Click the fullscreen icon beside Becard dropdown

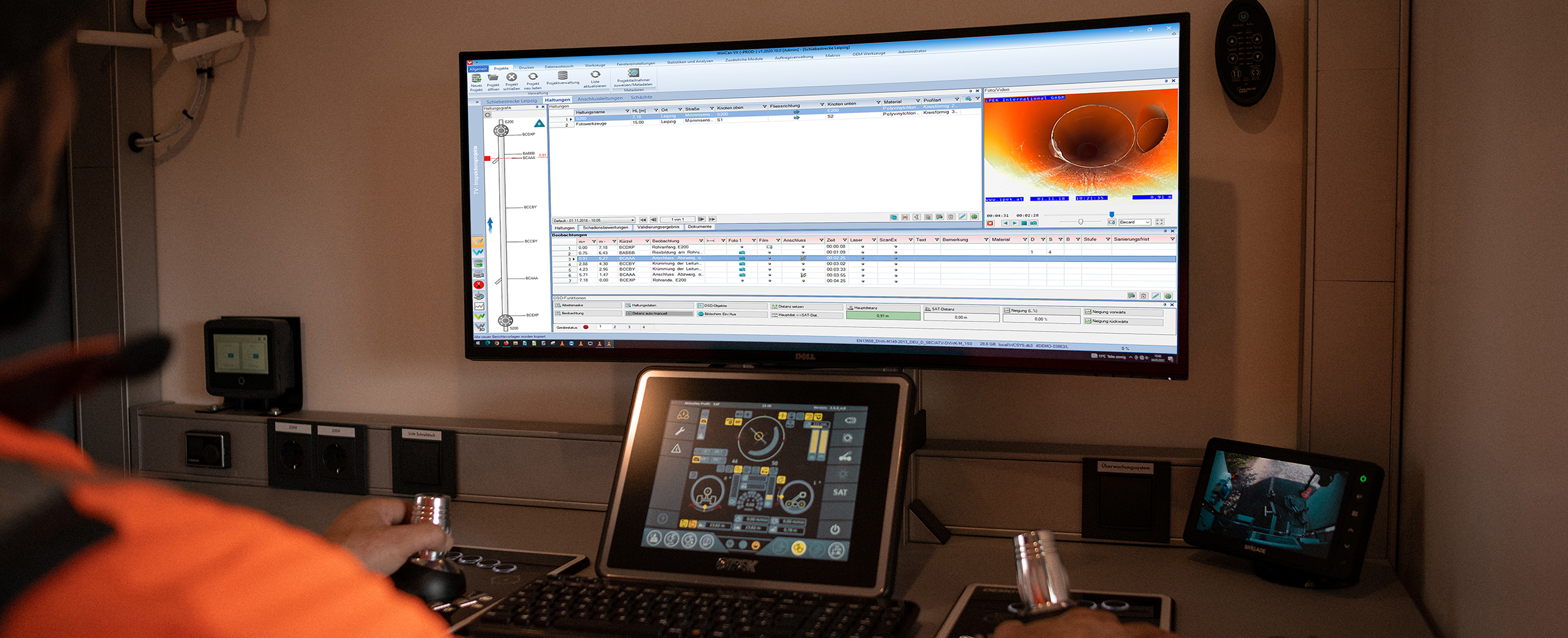point(1160,222)
